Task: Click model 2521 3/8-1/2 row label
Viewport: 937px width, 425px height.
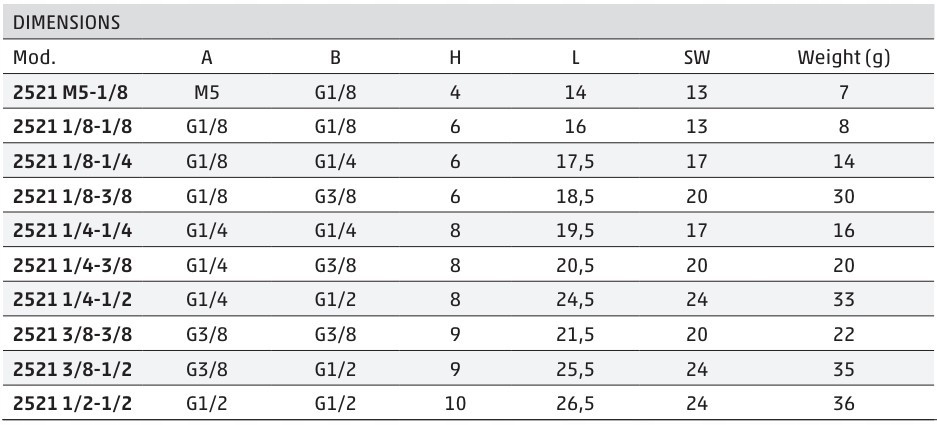Action: (x=72, y=369)
